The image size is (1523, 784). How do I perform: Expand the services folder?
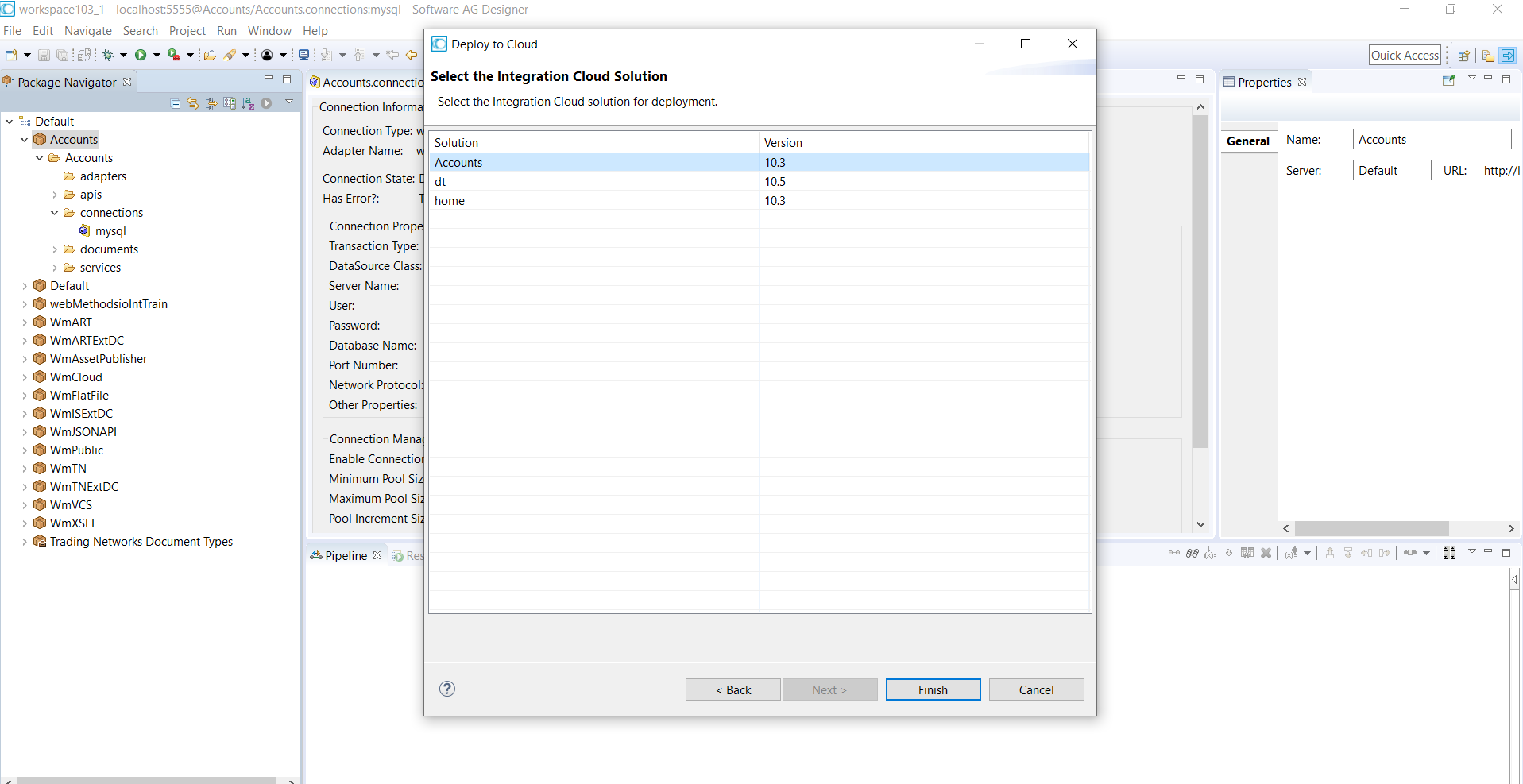(55, 268)
